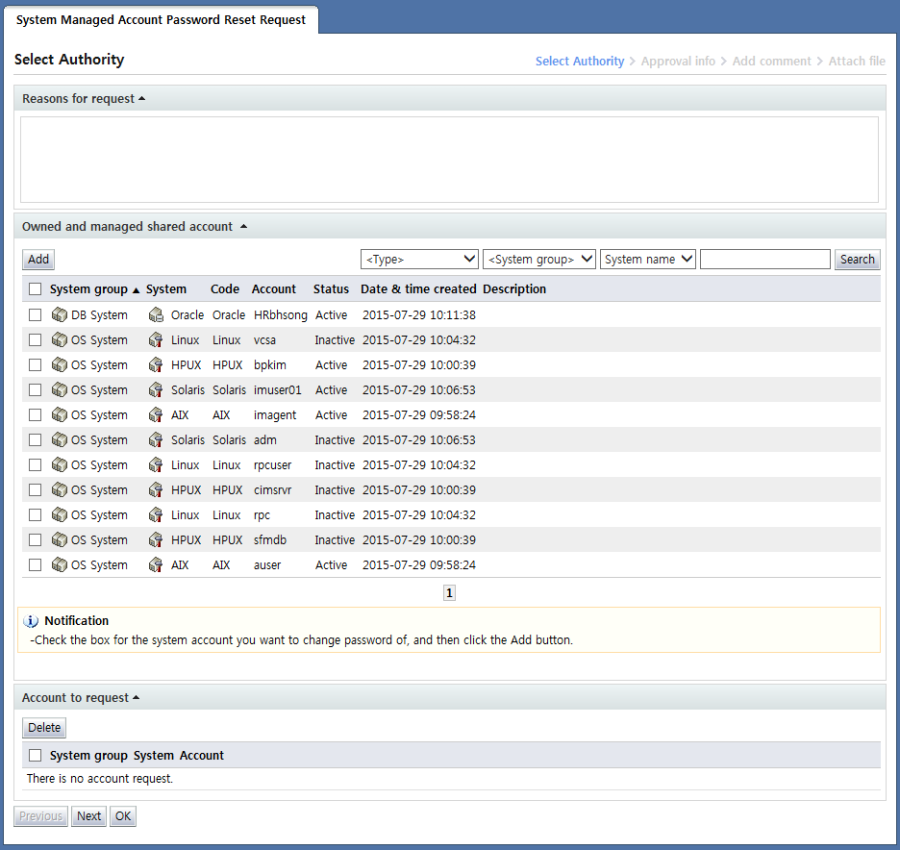The width and height of the screenshot is (900, 850).
Task: Click the Oracle system icon in HRbhsong row
Action: tap(156, 315)
